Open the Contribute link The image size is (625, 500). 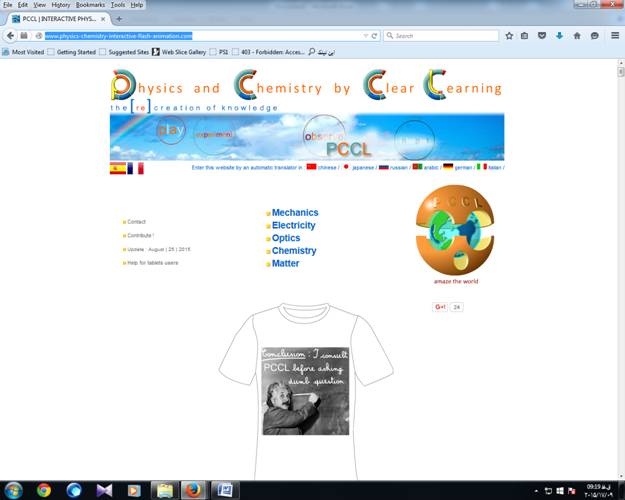[140, 235]
